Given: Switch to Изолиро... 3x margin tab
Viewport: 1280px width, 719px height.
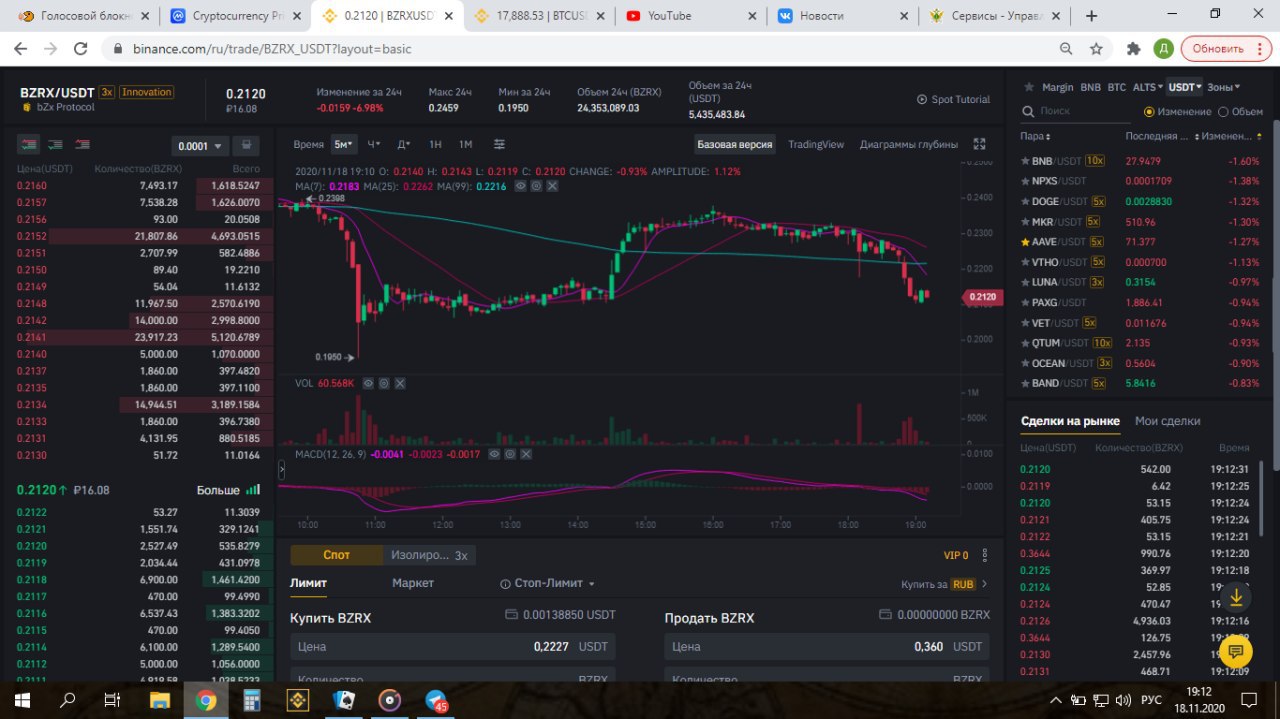Looking at the screenshot, I should tap(429, 555).
